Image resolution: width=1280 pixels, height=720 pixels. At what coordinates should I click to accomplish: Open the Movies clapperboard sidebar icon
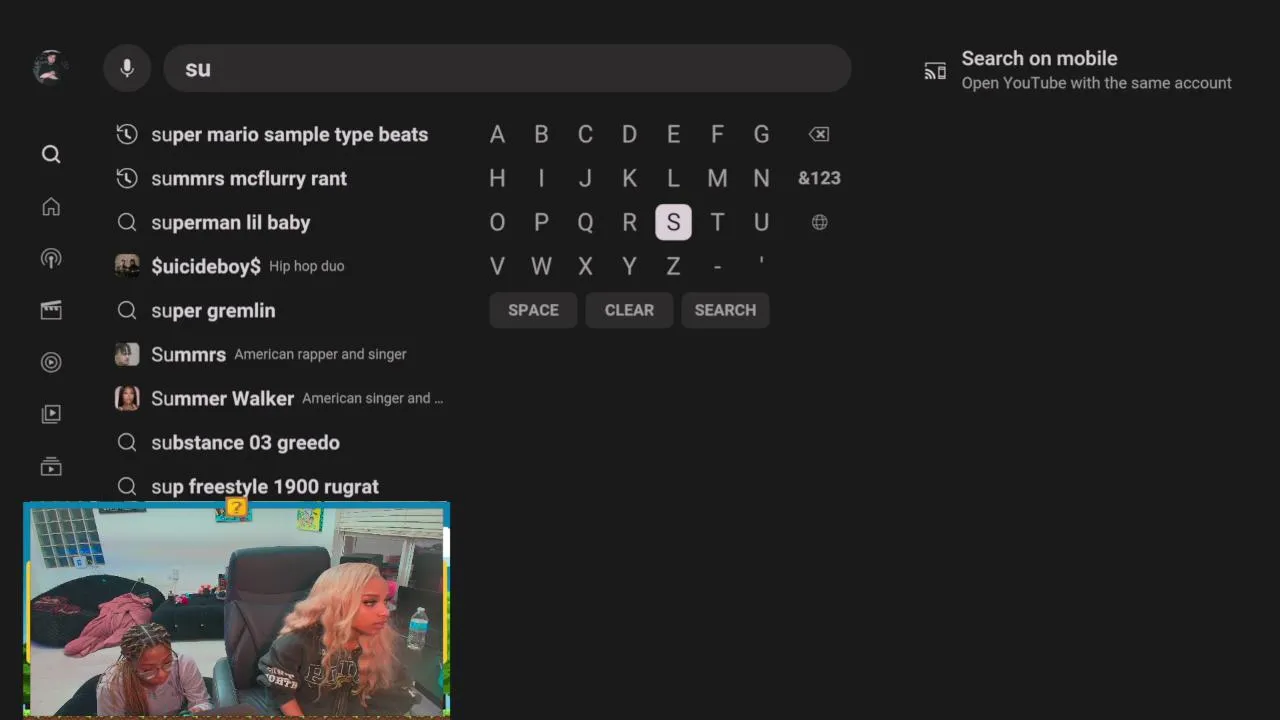tap(51, 310)
